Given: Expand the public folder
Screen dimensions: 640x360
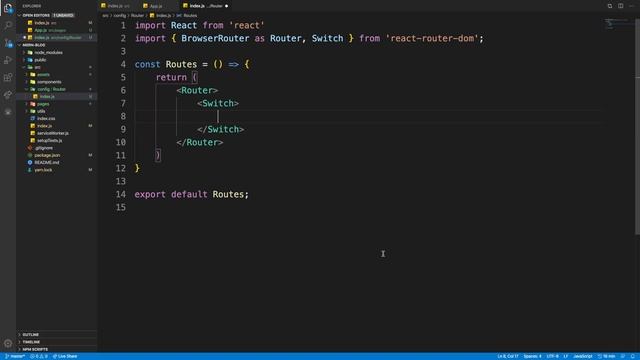Looking at the screenshot, I should 40,60.
